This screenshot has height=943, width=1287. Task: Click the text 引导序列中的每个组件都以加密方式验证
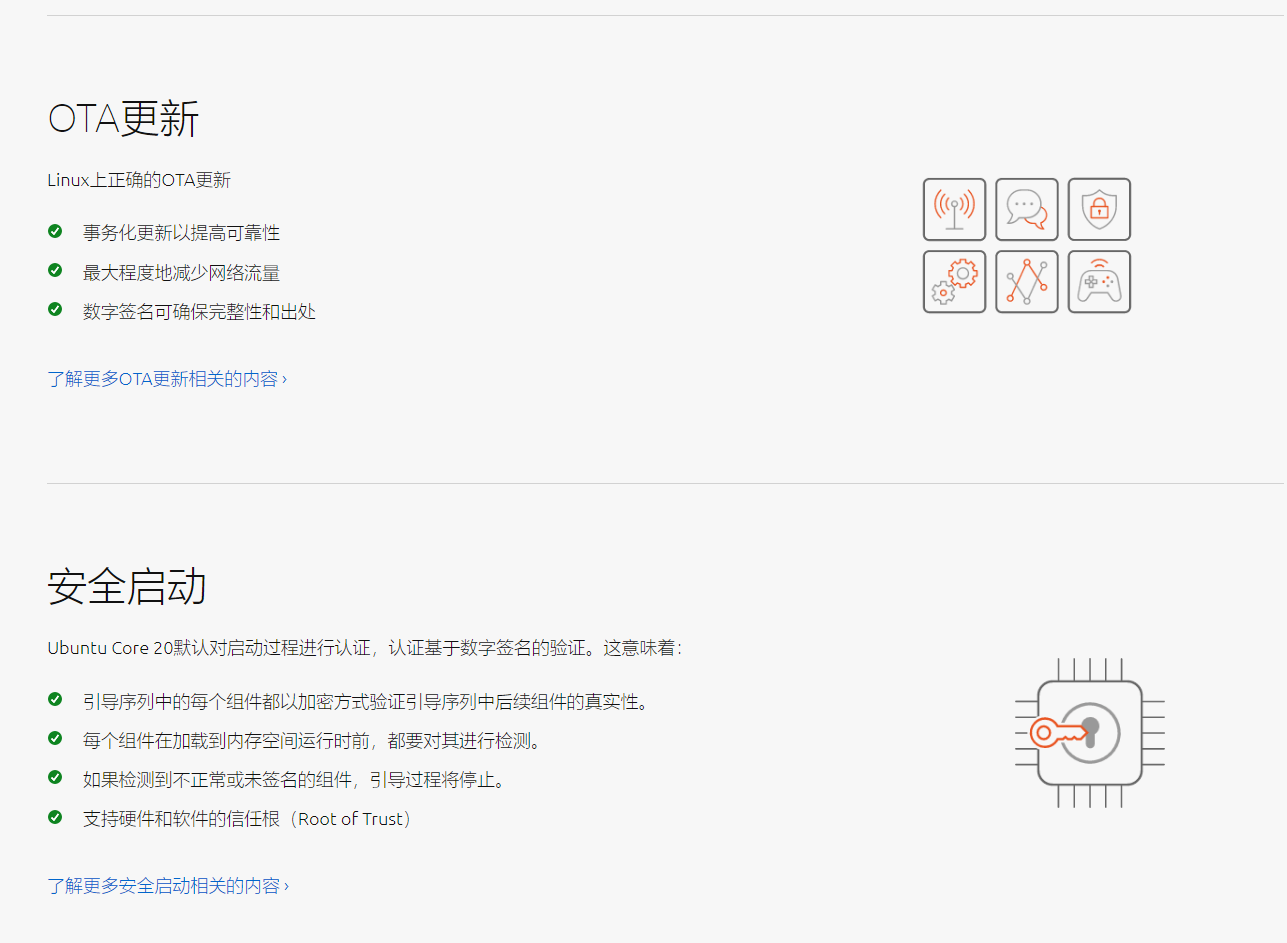point(366,701)
